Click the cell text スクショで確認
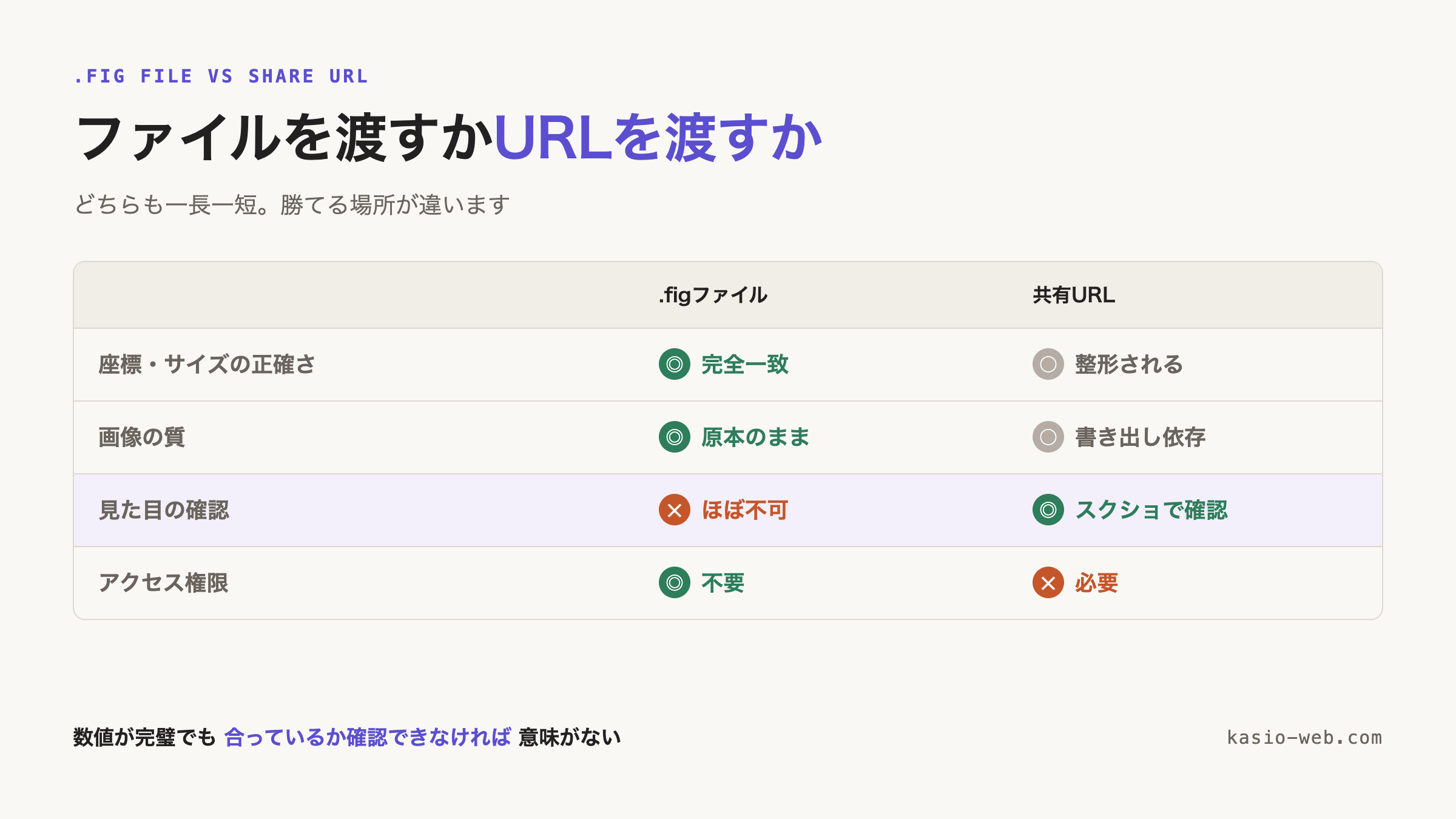Screen dimensions: 1456x819 click(x=1151, y=510)
